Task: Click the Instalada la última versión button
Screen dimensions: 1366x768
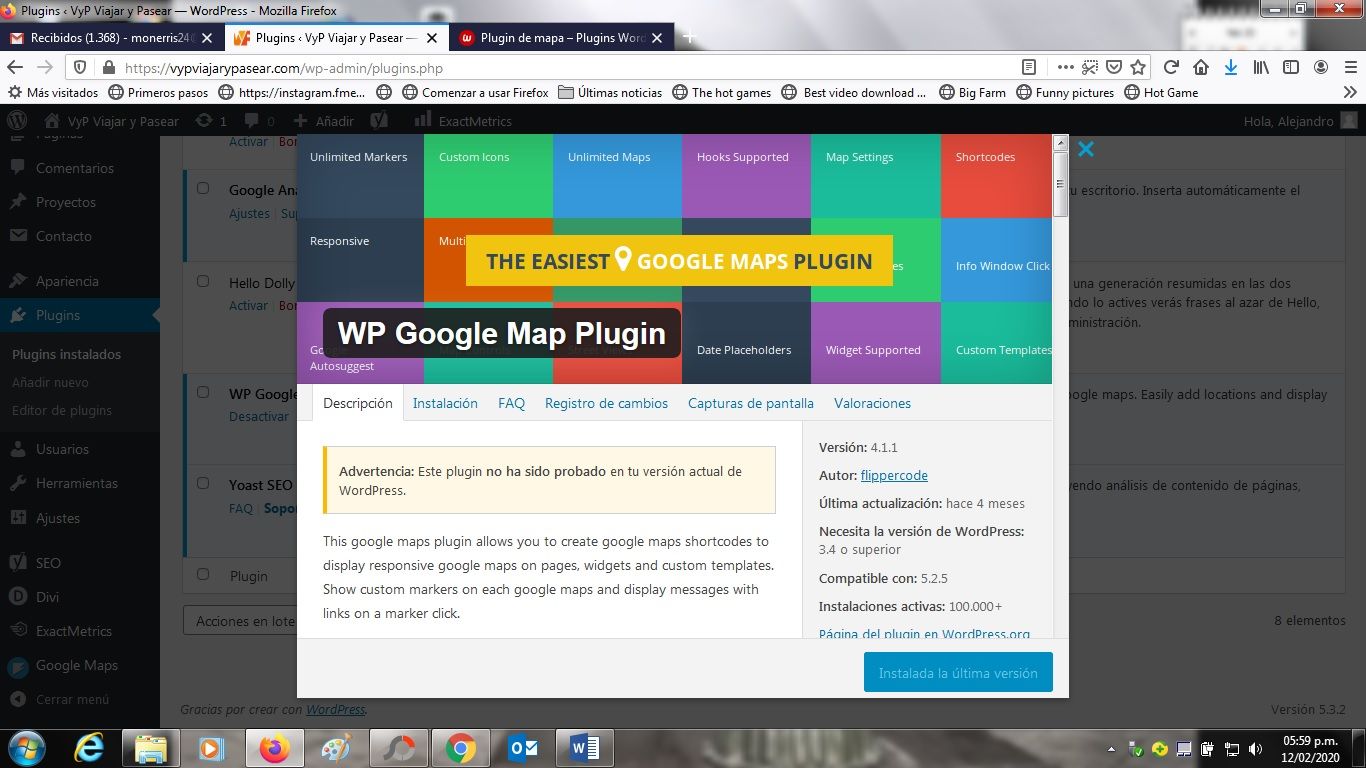Action: tap(958, 673)
